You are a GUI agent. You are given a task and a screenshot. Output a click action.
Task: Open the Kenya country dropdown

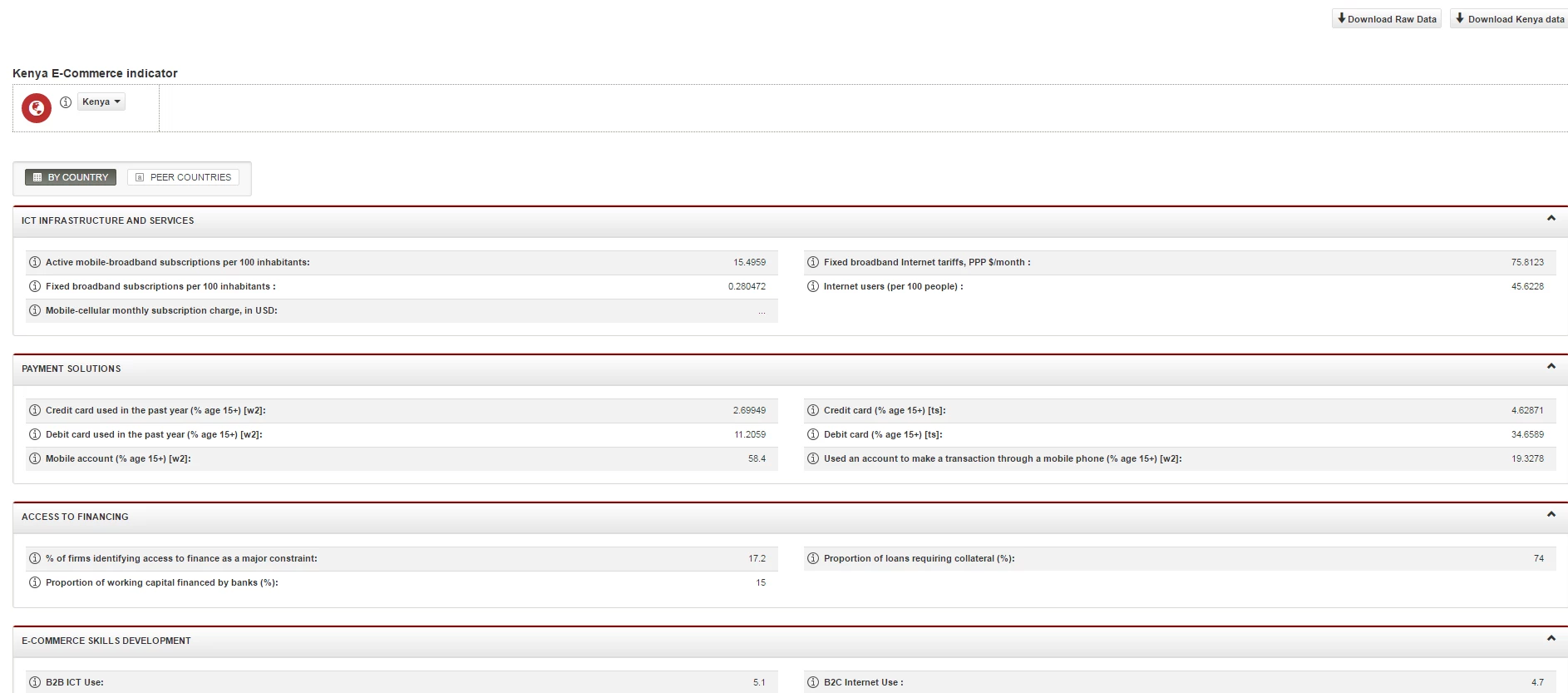pos(101,101)
